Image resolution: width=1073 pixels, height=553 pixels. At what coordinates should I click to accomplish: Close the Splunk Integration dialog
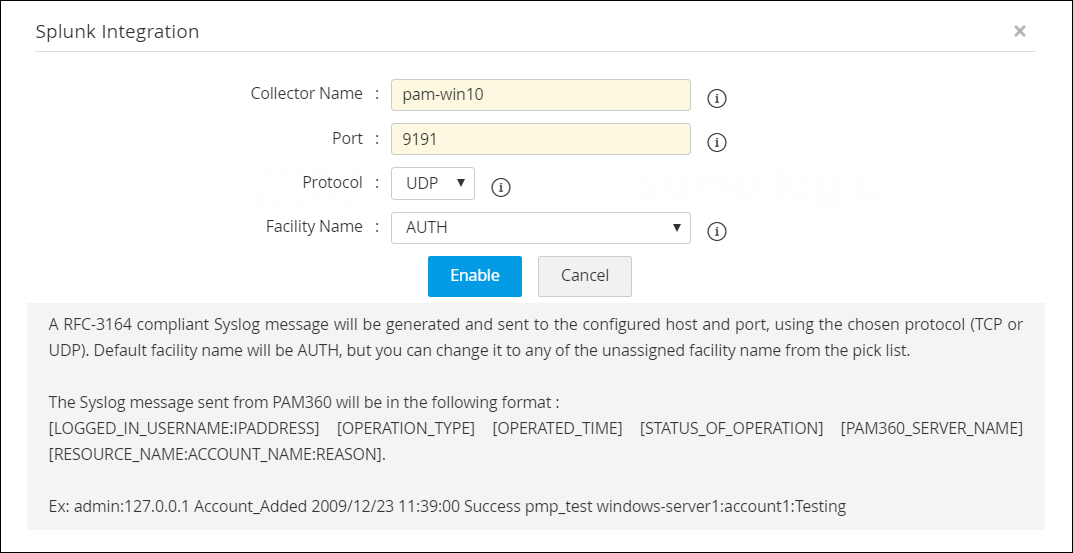1020,31
